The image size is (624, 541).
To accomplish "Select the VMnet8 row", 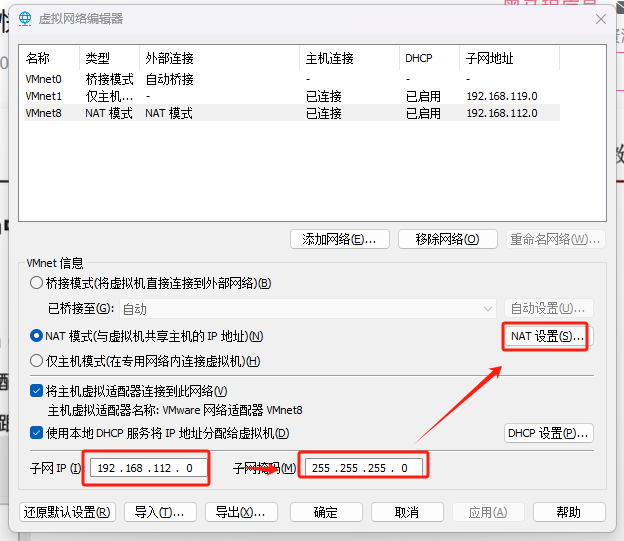I will (292, 113).
